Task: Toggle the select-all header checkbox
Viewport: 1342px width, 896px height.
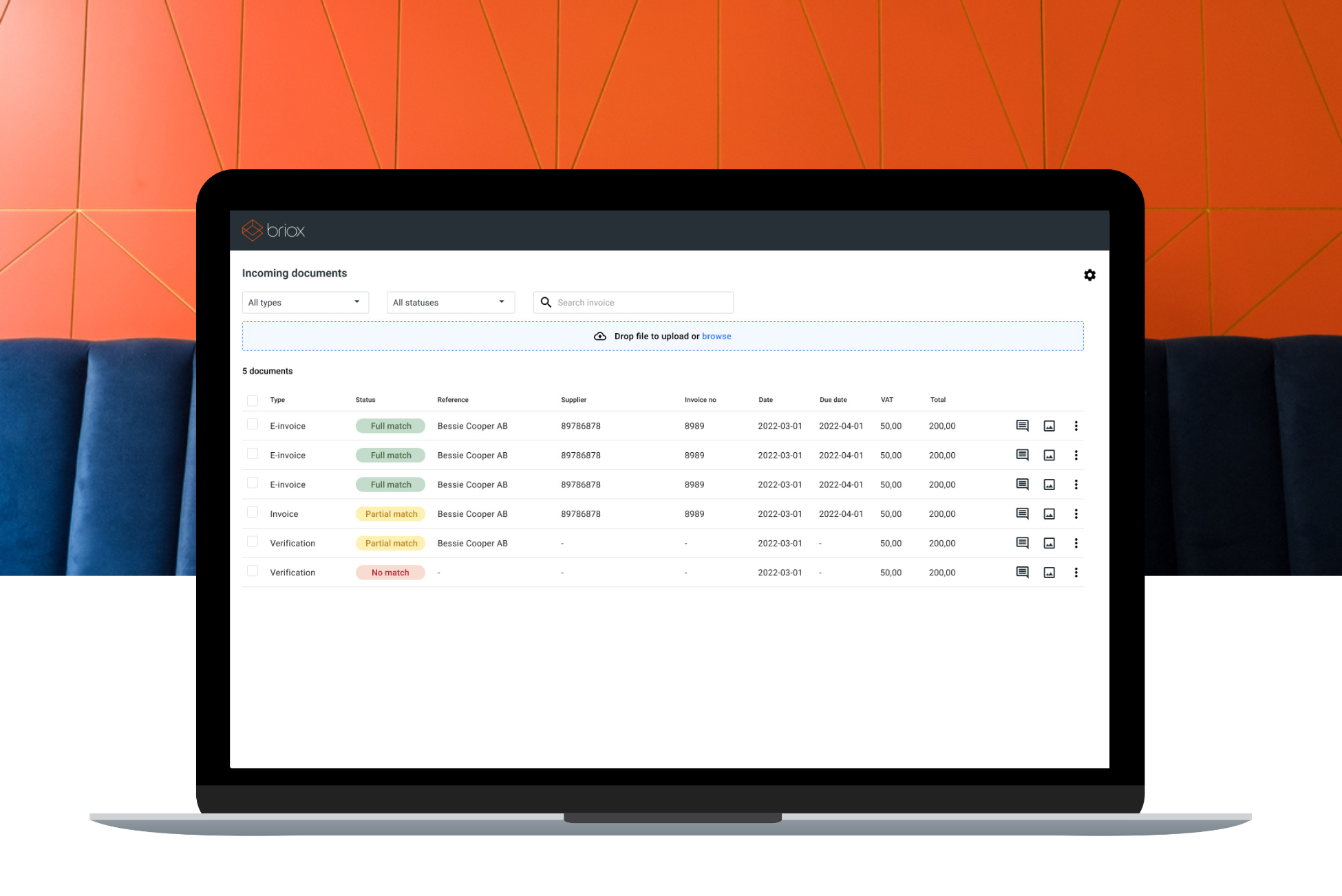Action: coord(253,401)
